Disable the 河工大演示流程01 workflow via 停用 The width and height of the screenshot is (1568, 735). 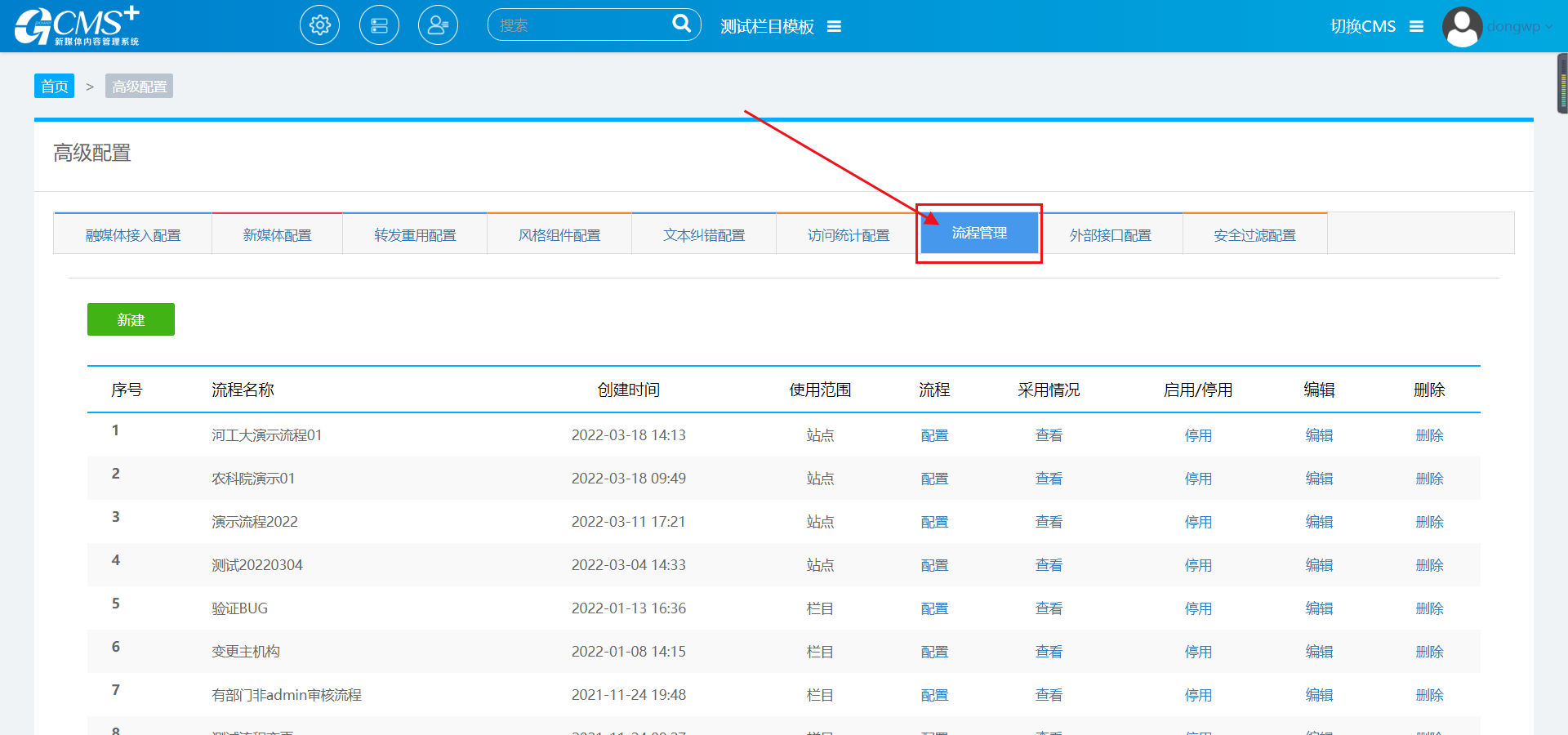pos(1198,435)
